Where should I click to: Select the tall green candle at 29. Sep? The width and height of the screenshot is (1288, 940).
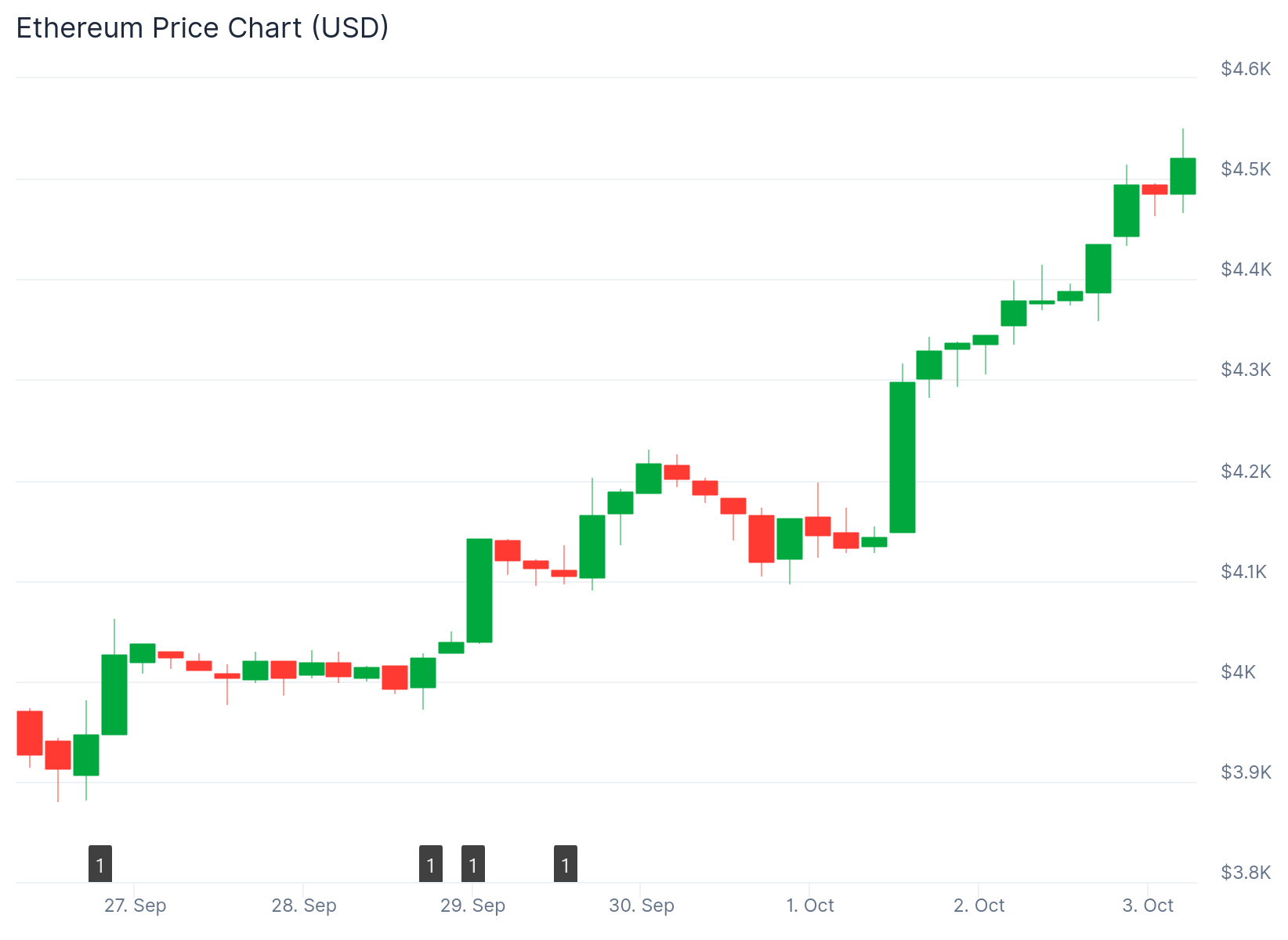pyautogui.click(x=479, y=591)
